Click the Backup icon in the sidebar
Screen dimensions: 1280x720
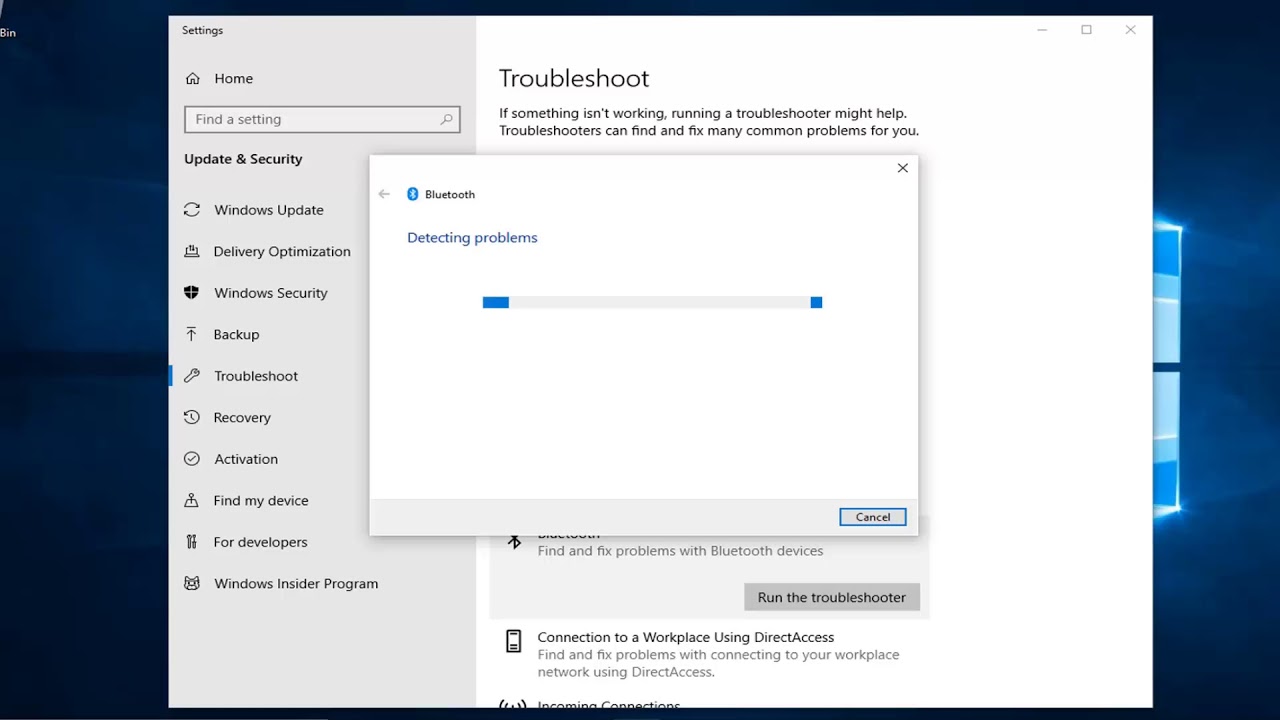click(x=191, y=334)
